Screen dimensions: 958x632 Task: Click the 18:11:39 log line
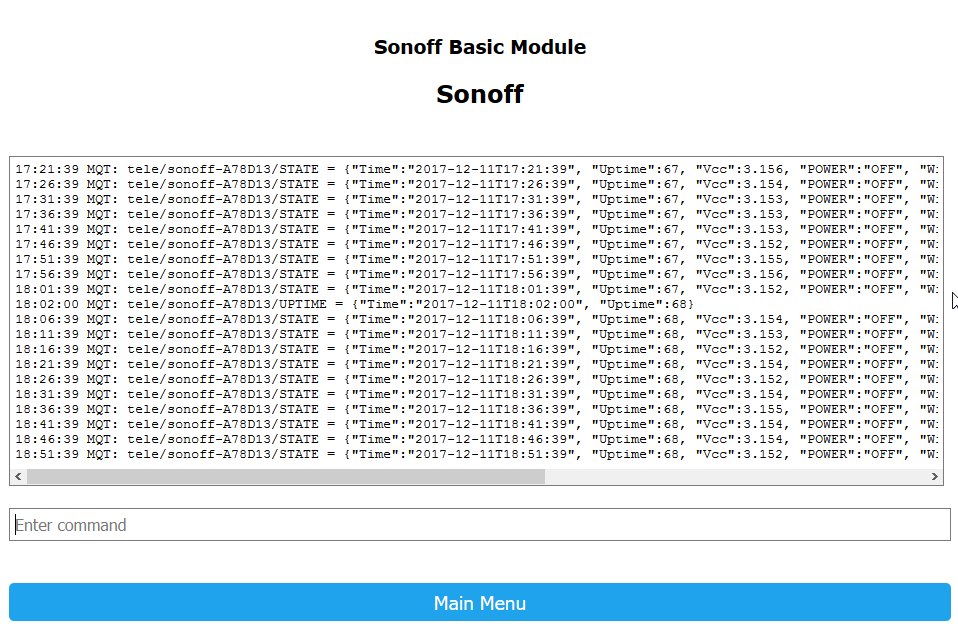pos(477,334)
